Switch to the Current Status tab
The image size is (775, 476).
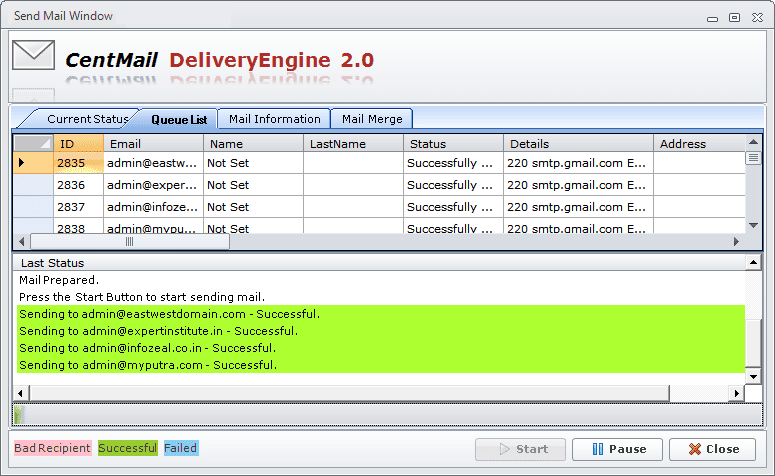pos(84,119)
